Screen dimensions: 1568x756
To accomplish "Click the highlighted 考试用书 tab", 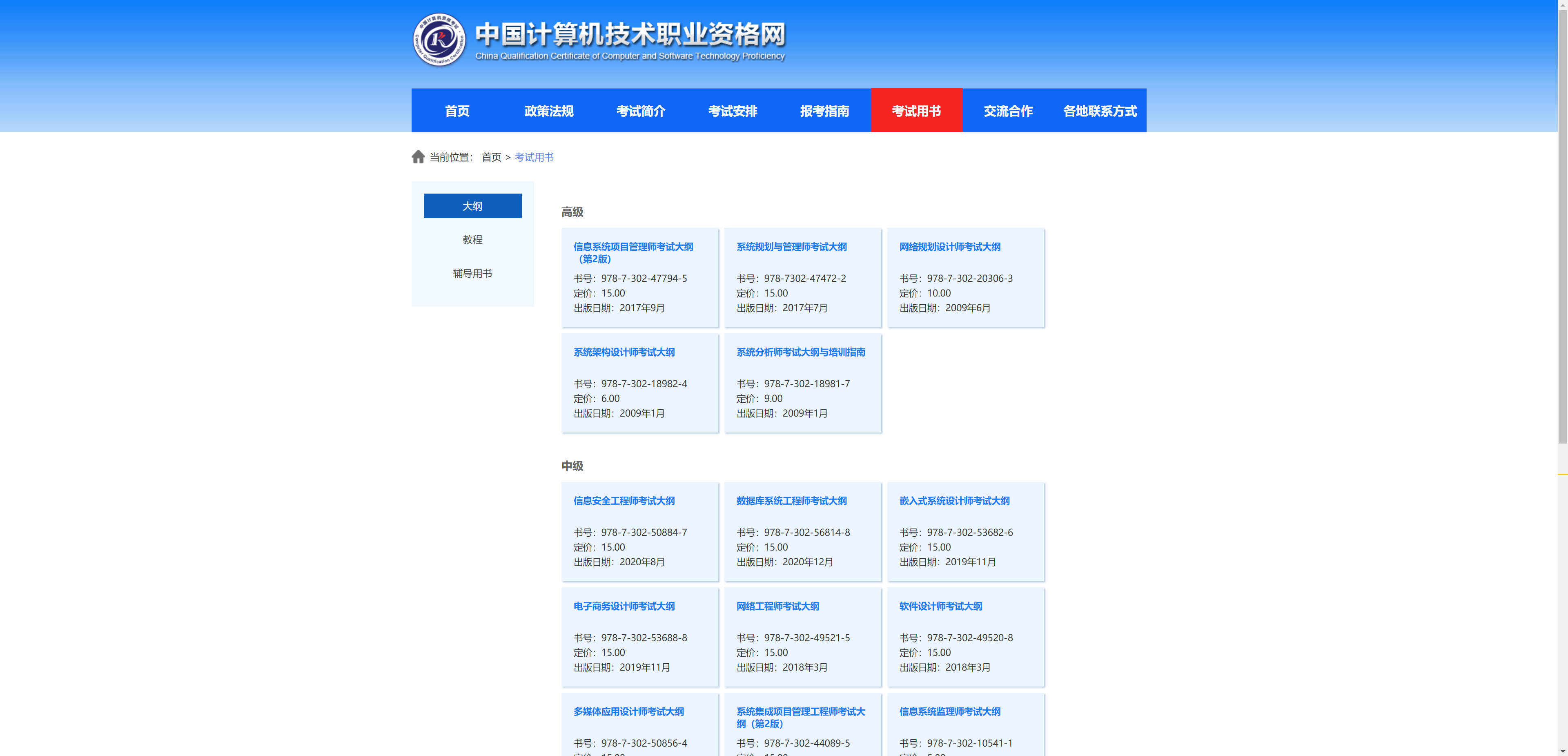I will coord(916,111).
